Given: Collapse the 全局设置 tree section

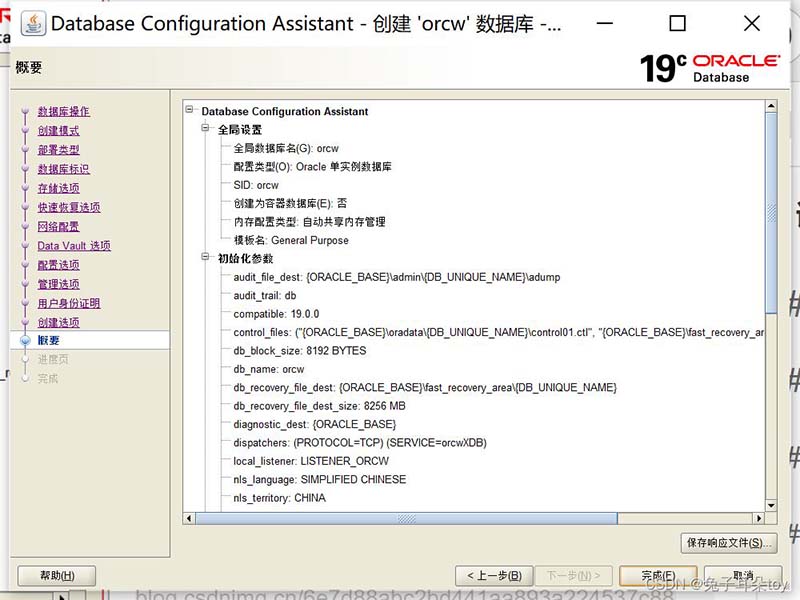Looking at the screenshot, I should click(207, 130).
